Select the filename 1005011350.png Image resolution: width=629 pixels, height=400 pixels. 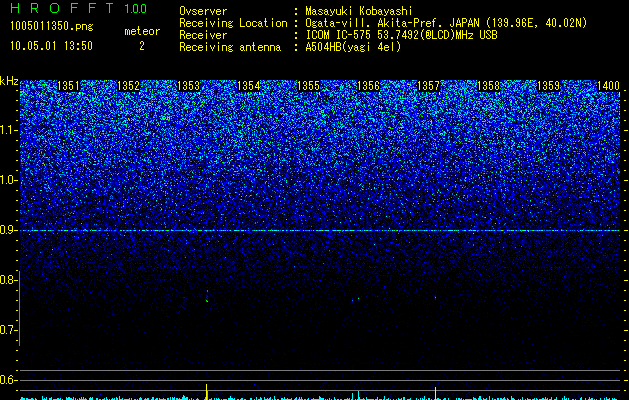pos(52,26)
